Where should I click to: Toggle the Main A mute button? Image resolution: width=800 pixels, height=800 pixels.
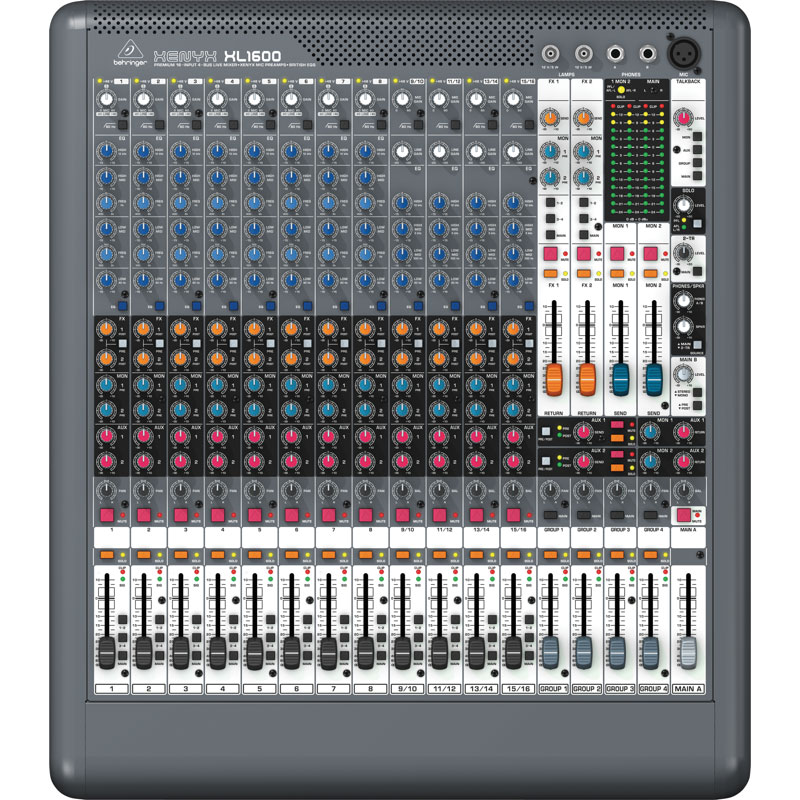tap(685, 515)
